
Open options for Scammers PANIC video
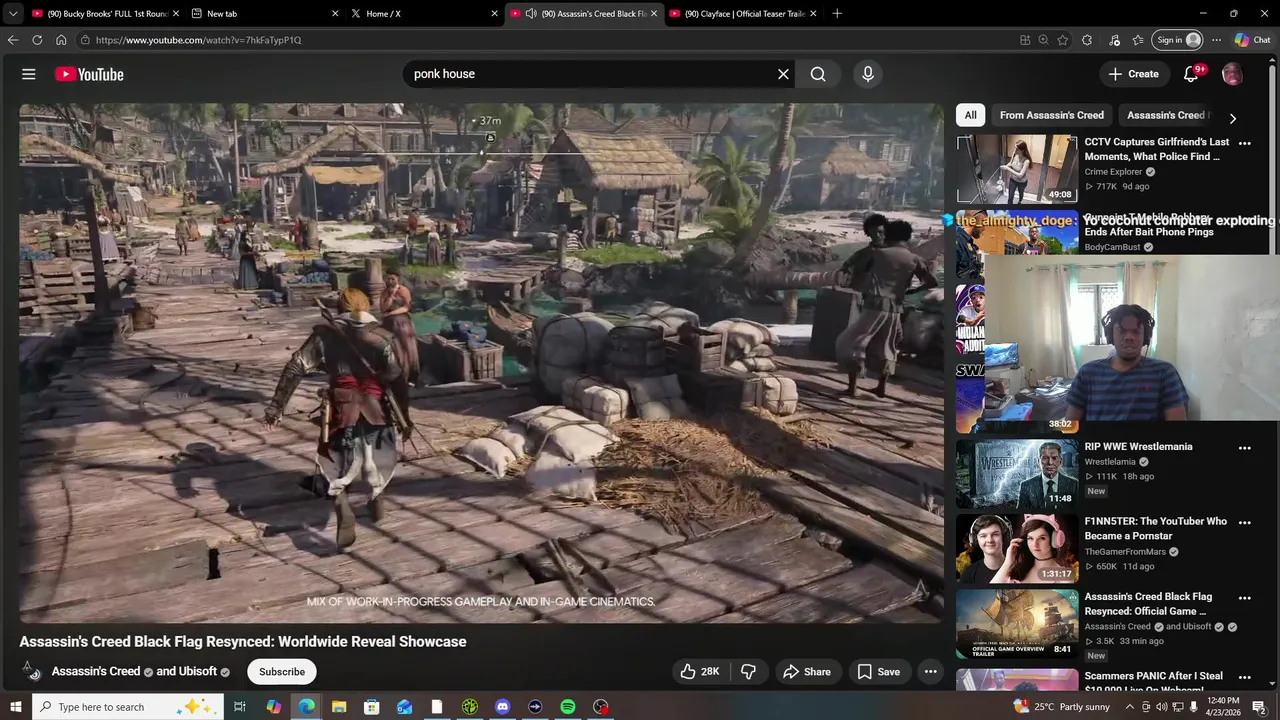[1245, 677]
